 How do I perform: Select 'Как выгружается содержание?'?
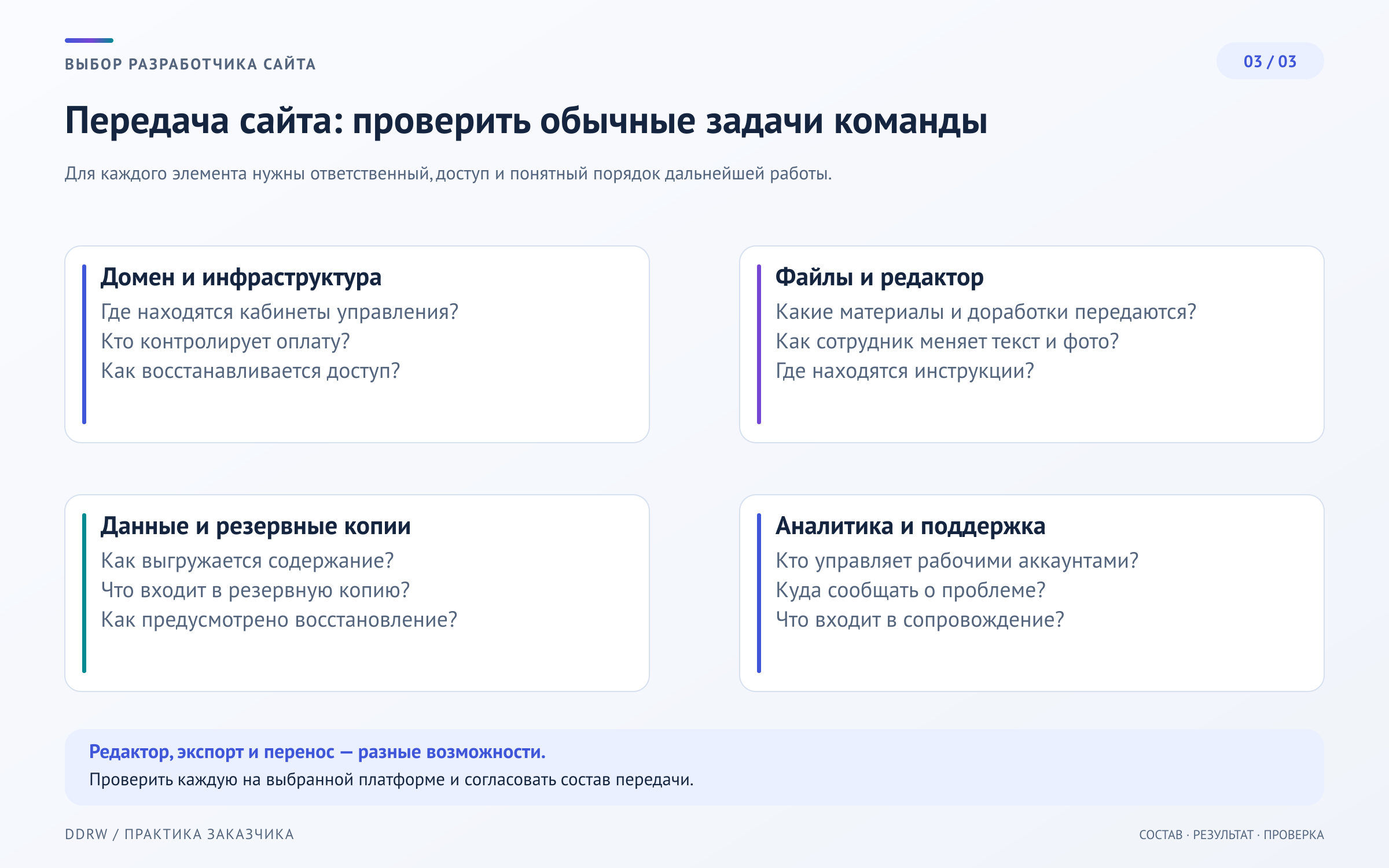tap(247, 561)
